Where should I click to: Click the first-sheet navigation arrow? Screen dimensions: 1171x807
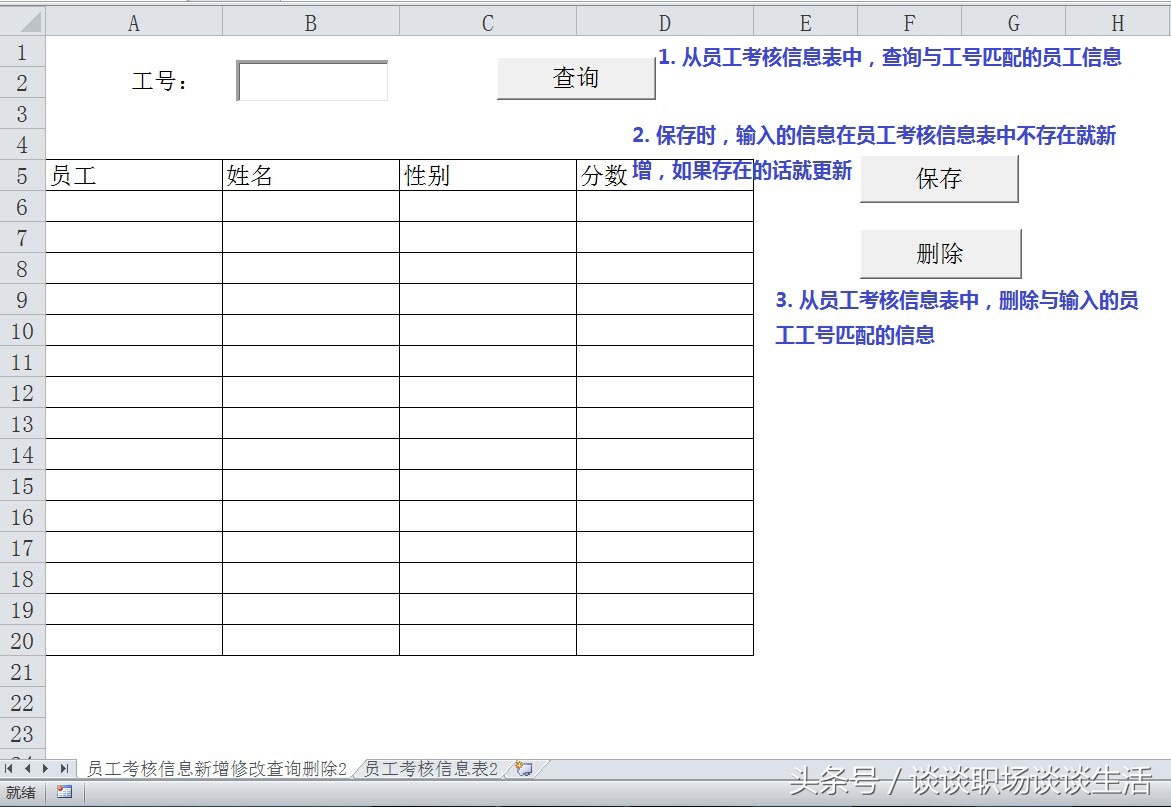click(x=11, y=769)
